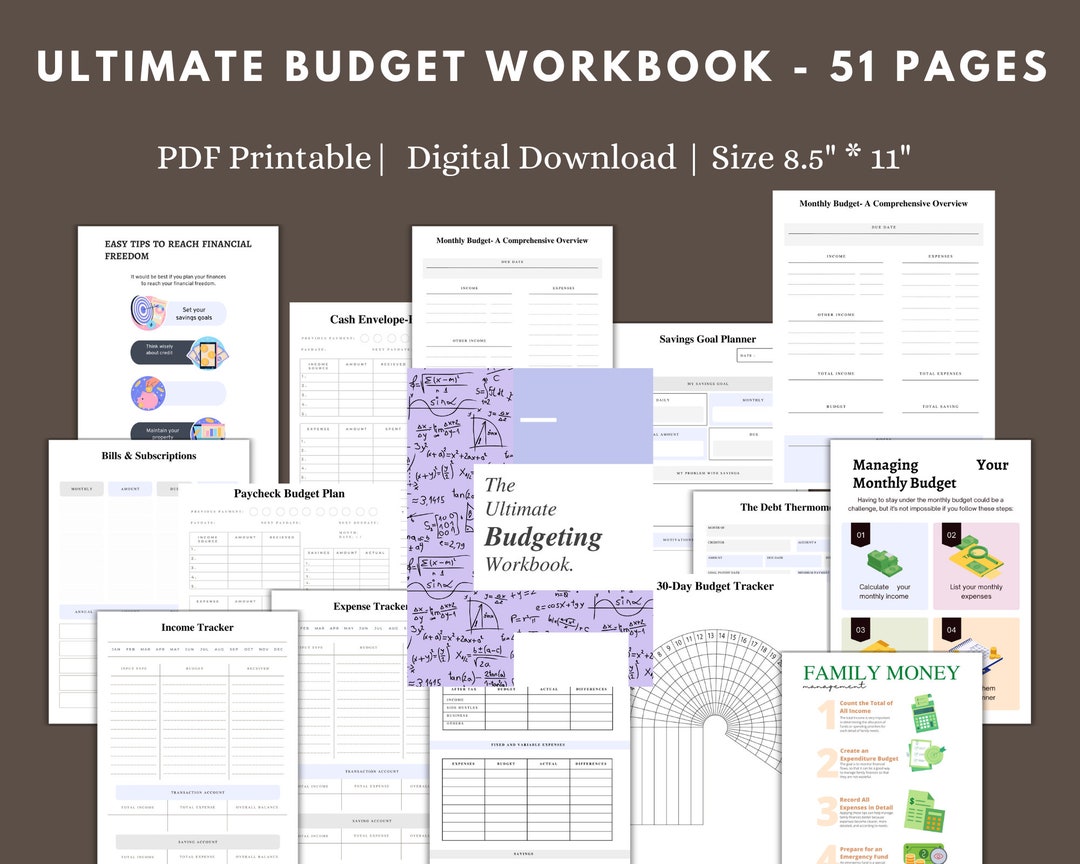Click TOTAL SAVING on the top-right Monthly Budget page
This screenshot has width=1080, height=864.
(x=940, y=407)
